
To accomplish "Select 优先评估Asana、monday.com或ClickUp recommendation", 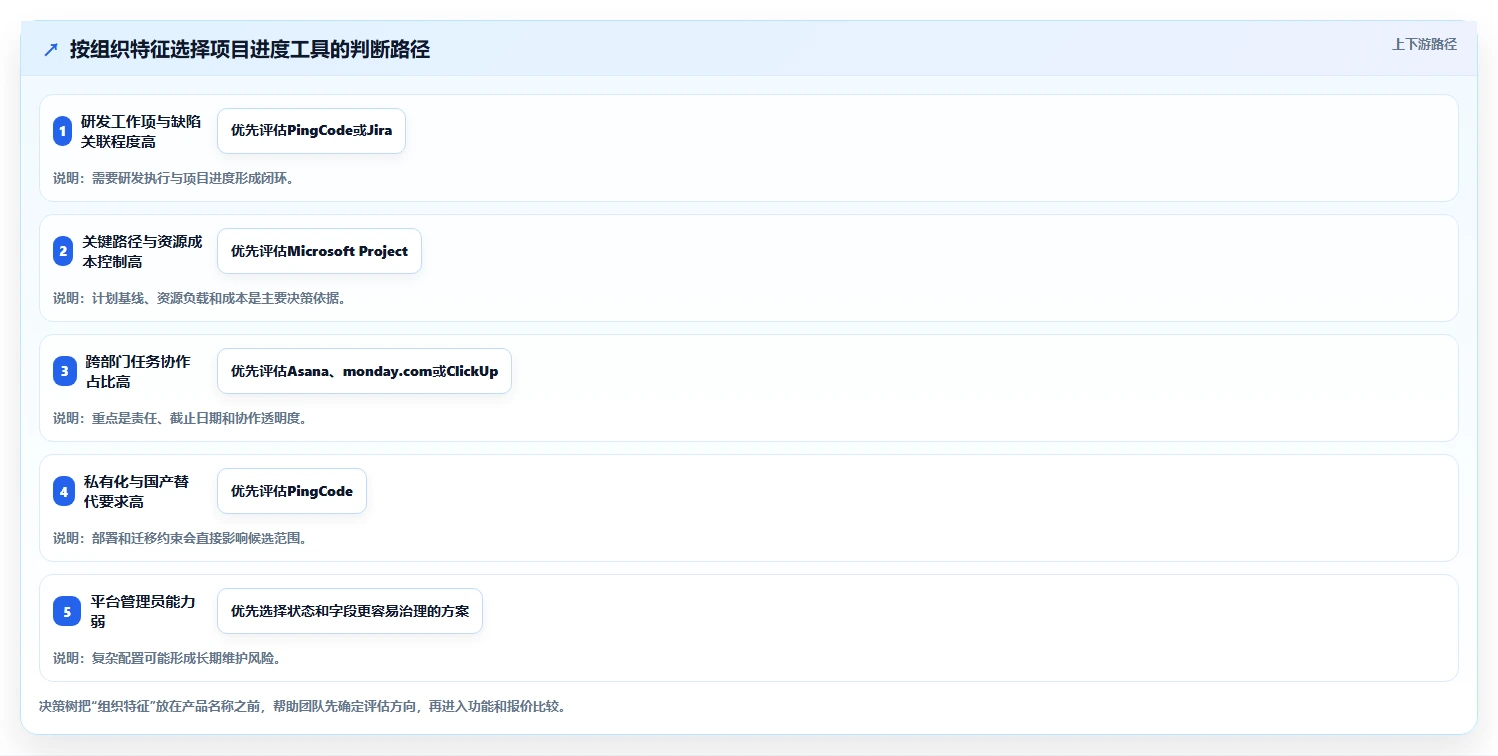I will coord(364,371).
